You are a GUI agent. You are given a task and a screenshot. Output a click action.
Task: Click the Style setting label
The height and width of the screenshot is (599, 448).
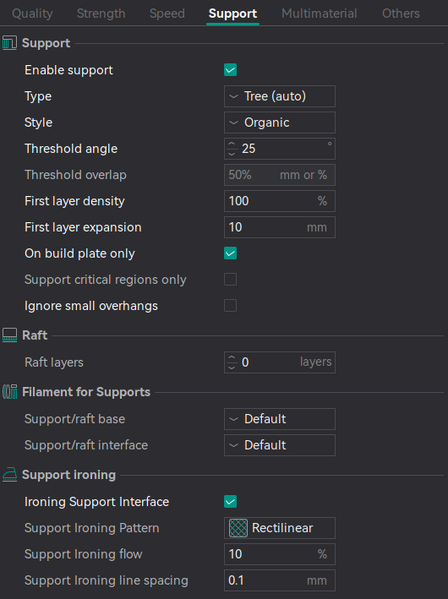tap(38, 123)
